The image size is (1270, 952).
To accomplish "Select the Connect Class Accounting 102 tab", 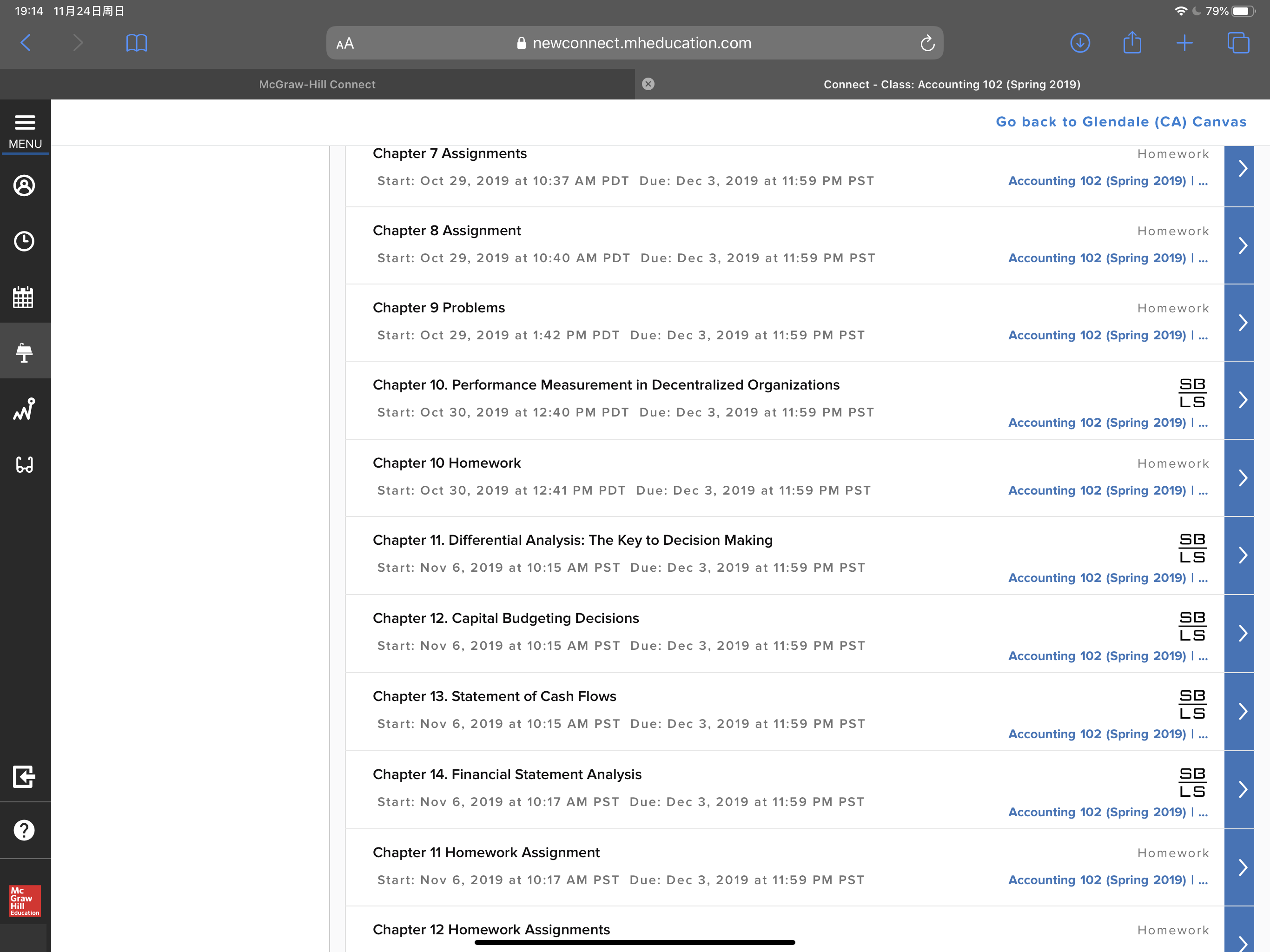I will pos(952,84).
